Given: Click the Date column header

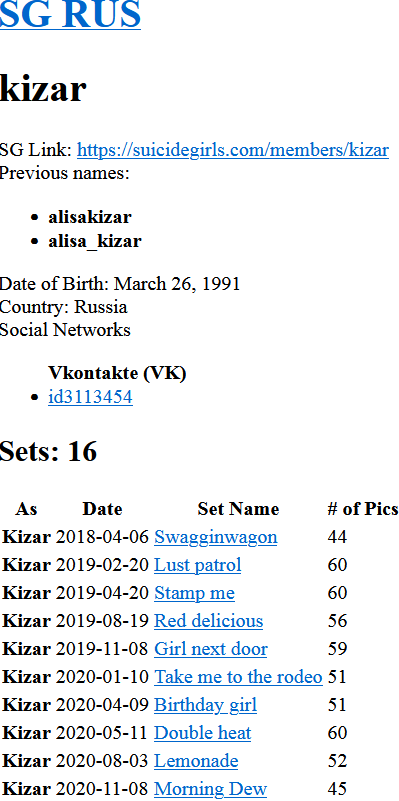Looking at the screenshot, I should point(102,509).
